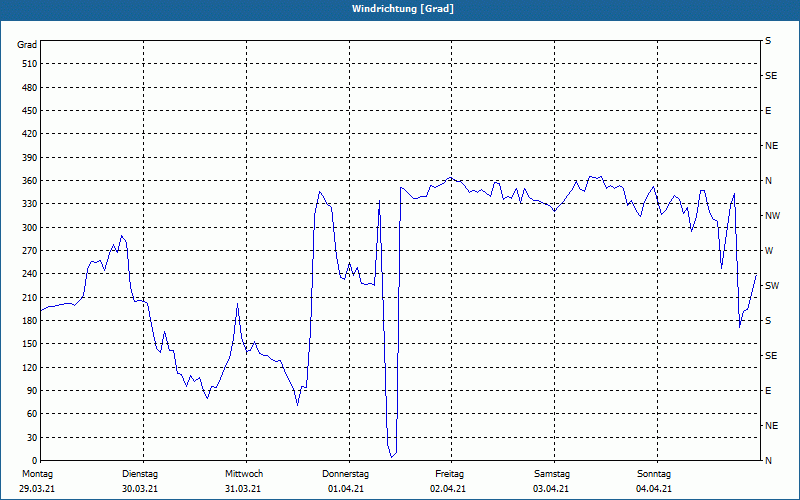Click the 'Sonntag' day label
Image resolution: width=800 pixels, height=500 pixels.
[654, 474]
